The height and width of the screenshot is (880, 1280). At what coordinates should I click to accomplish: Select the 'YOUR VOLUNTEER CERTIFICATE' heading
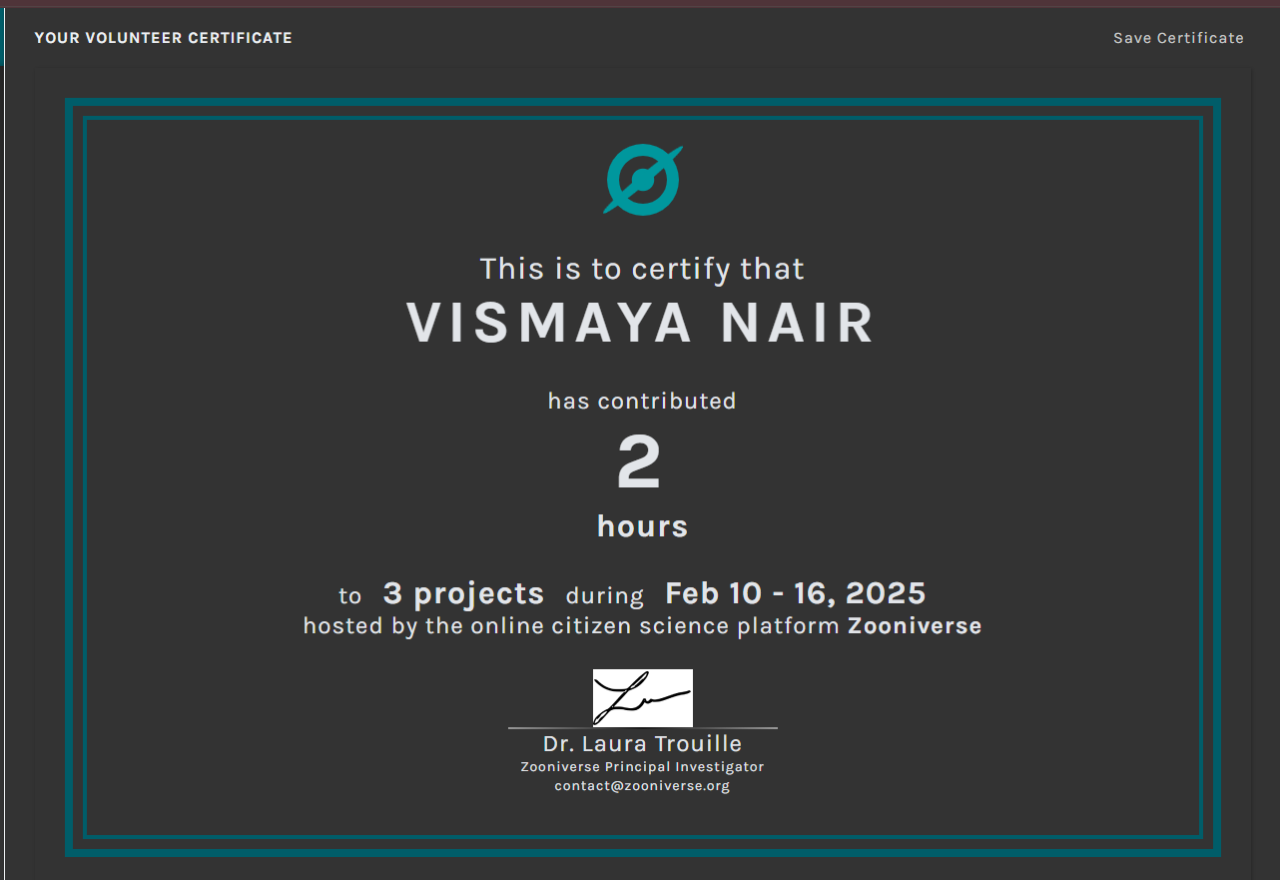(163, 38)
